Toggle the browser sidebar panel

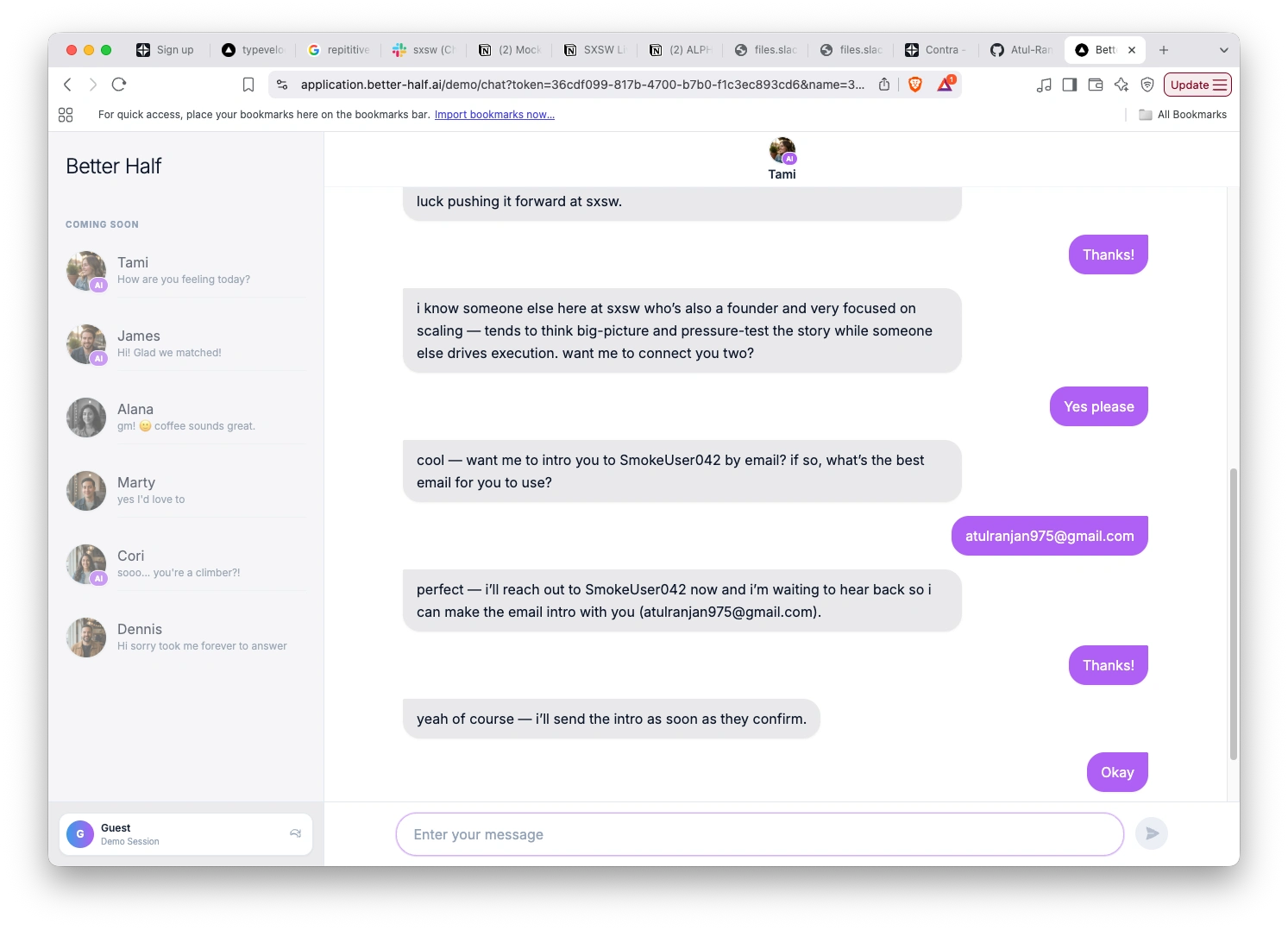pos(1070,85)
